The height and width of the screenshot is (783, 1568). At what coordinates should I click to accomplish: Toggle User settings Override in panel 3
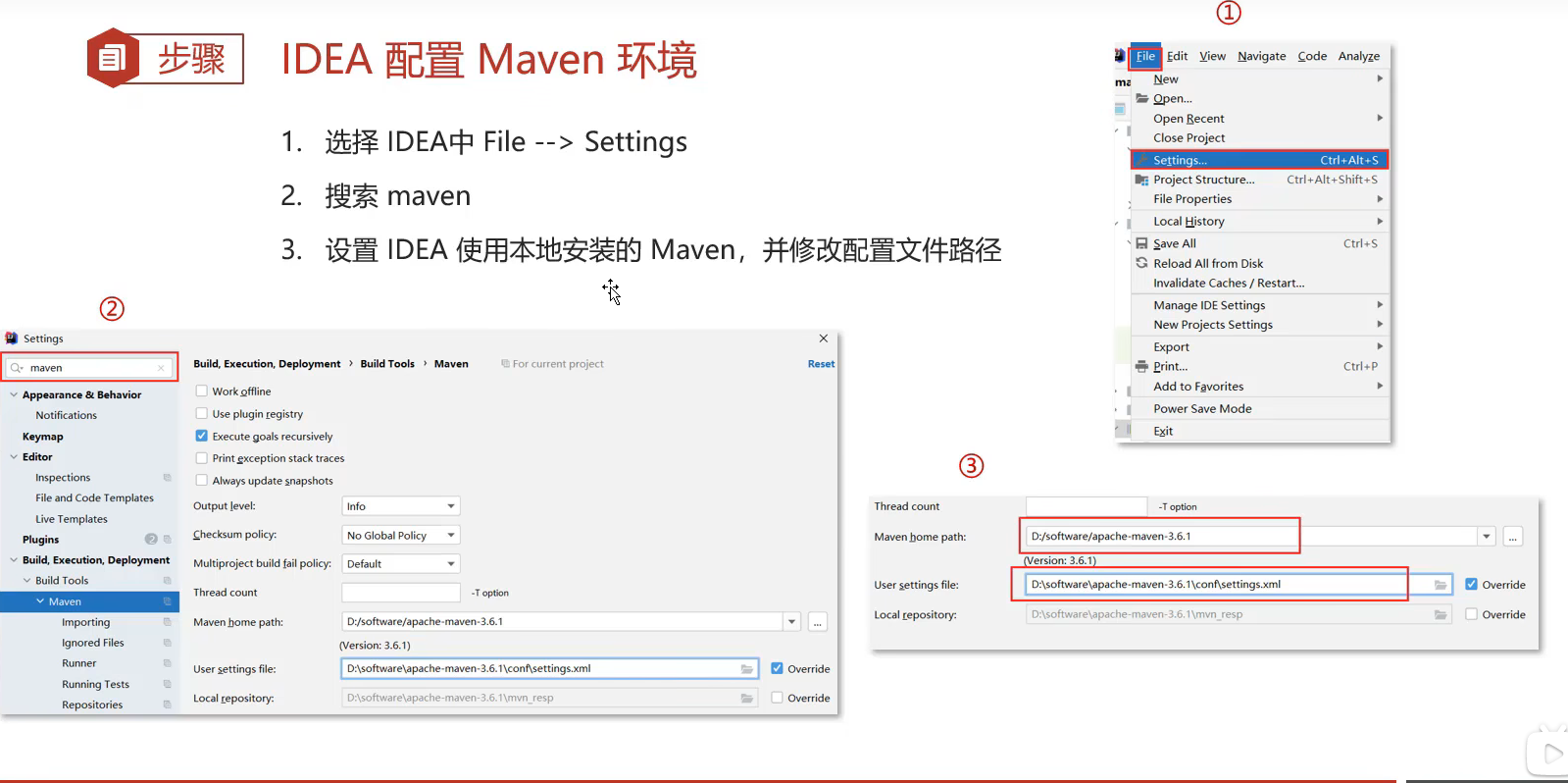(x=1471, y=585)
